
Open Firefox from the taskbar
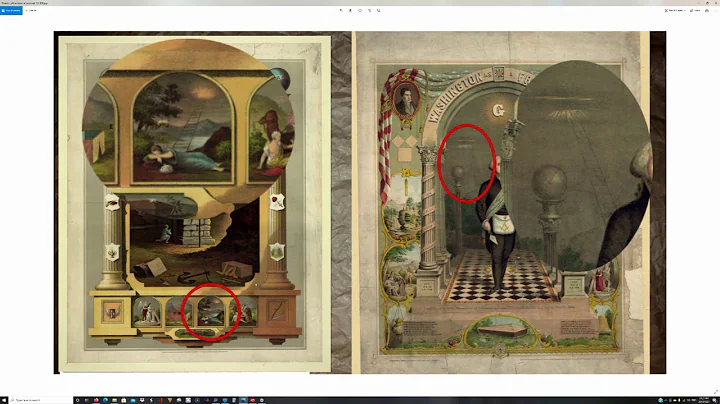click(x=96, y=400)
